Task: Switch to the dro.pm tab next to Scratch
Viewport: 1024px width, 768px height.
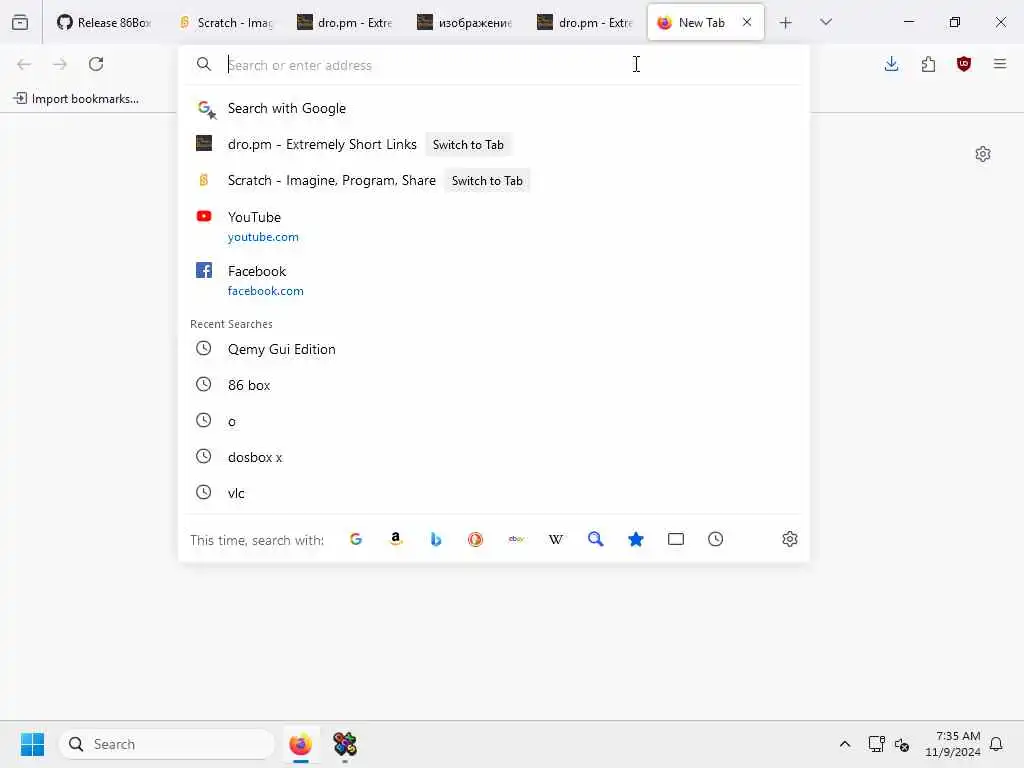Action: coord(345,22)
